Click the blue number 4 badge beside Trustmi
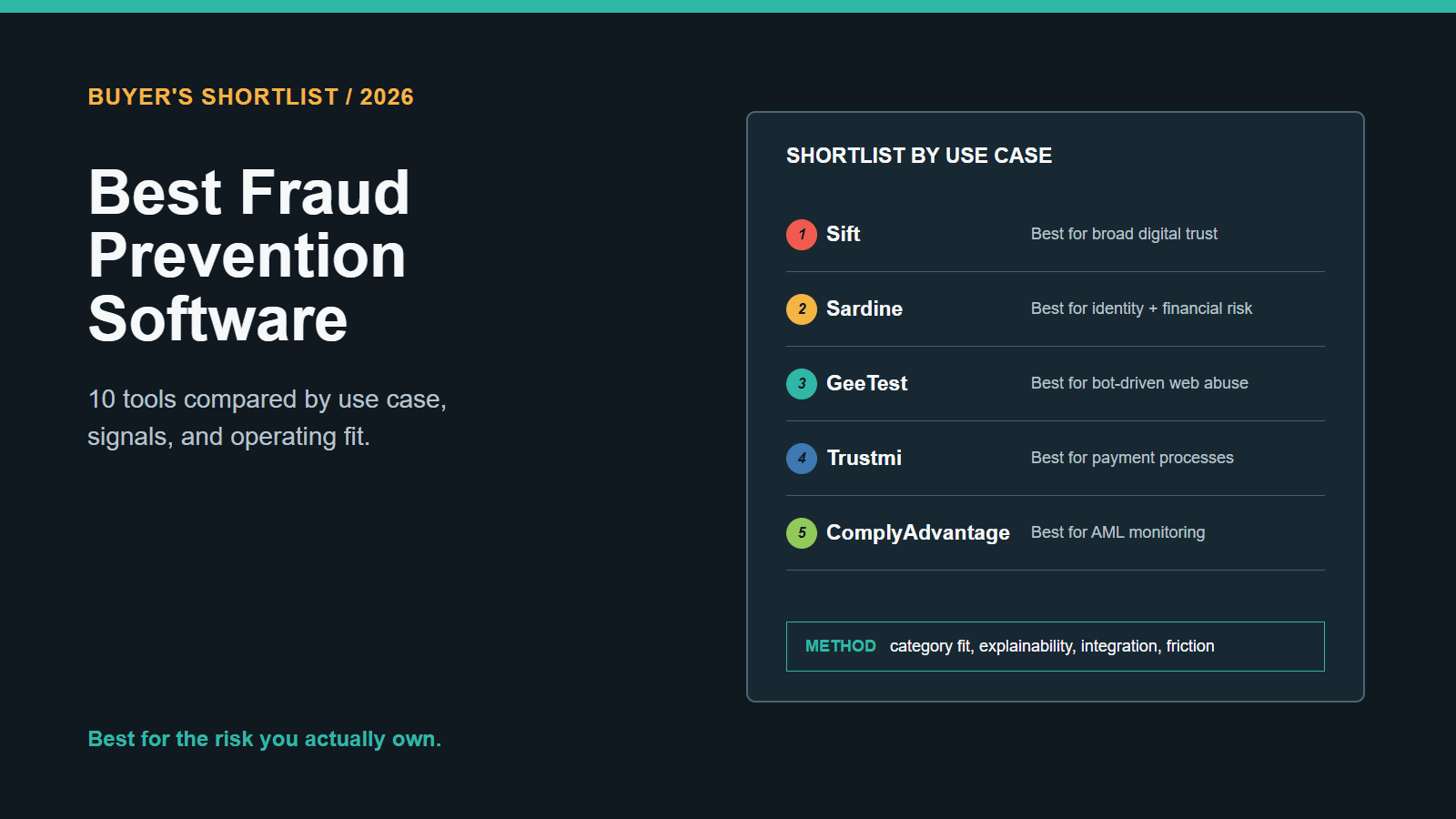The width and height of the screenshot is (1456, 819). [x=802, y=458]
